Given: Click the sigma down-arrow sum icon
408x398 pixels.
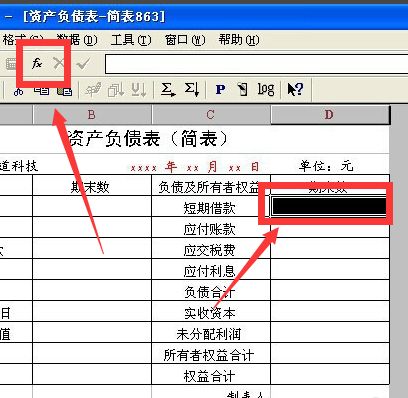Looking at the screenshot, I should (192, 89).
